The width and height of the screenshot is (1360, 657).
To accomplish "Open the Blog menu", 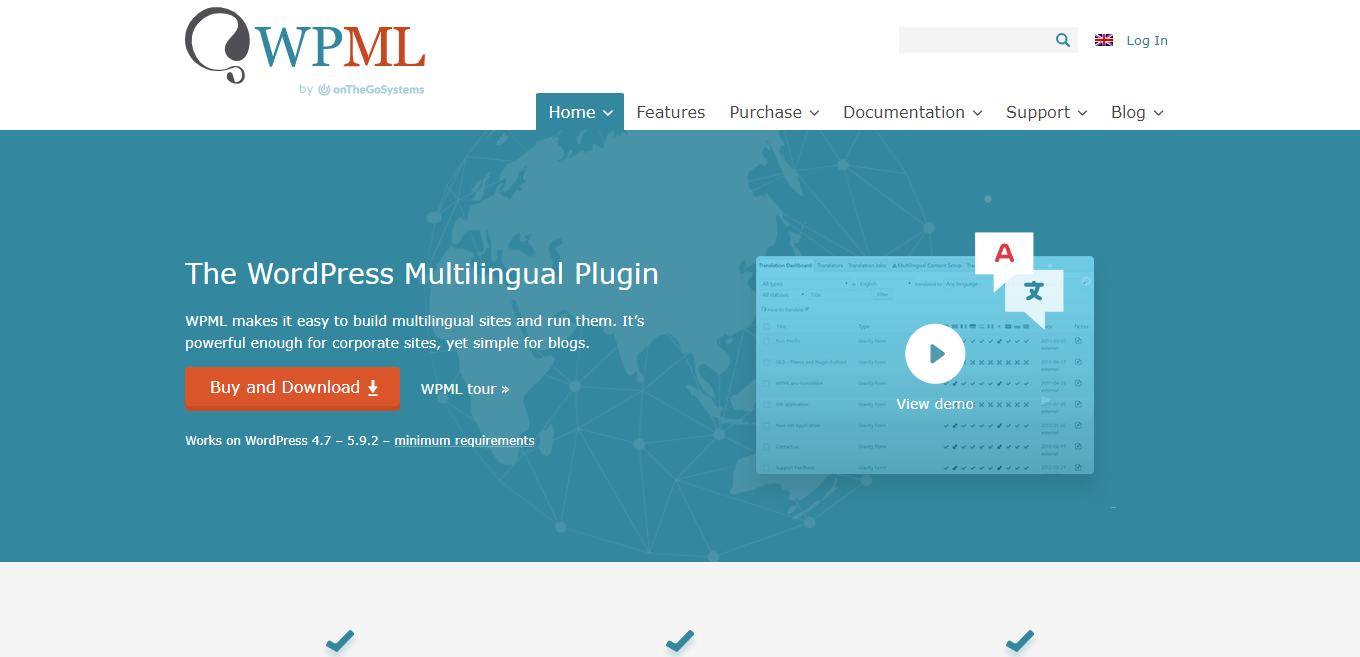I will click(1137, 112).
